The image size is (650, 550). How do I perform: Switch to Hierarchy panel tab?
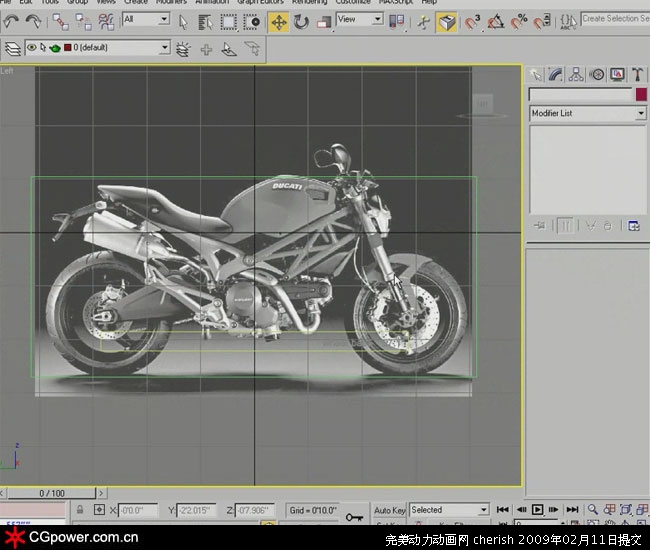(x=576, y=75)
